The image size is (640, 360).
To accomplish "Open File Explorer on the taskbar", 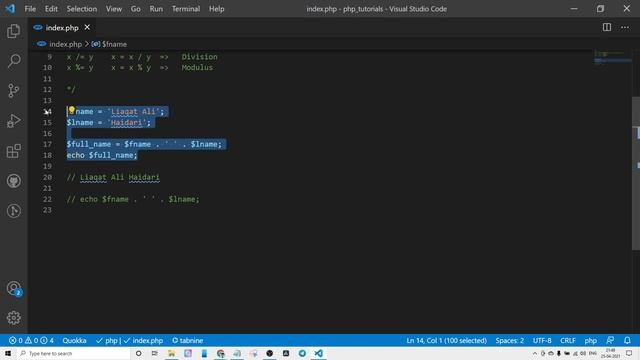I will coord(171,353).
